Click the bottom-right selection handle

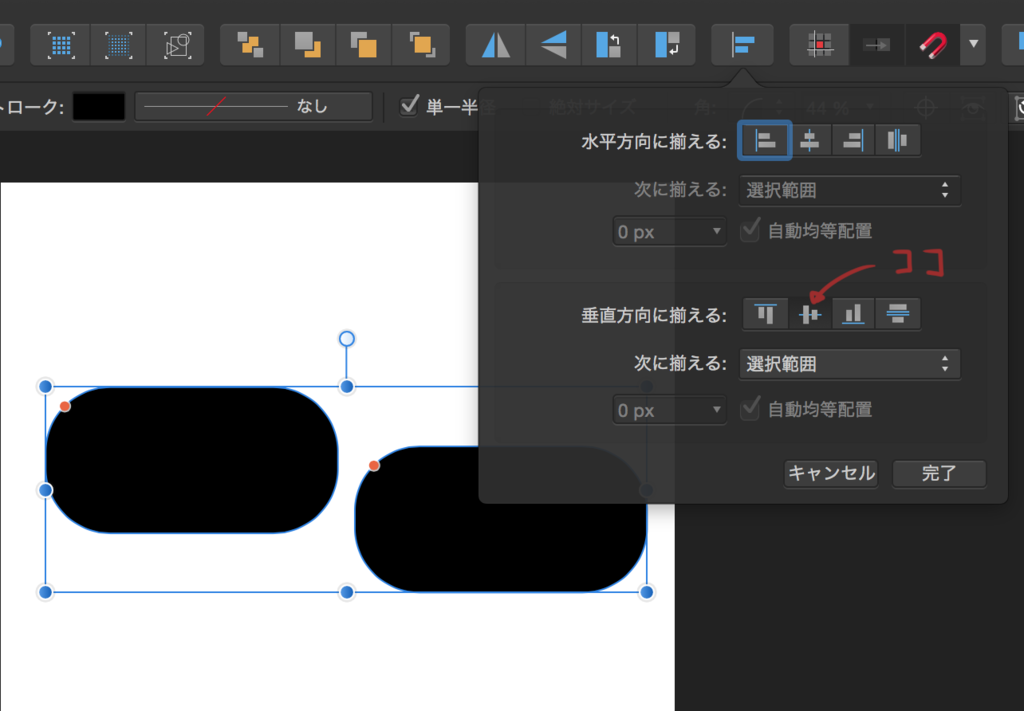647,592
